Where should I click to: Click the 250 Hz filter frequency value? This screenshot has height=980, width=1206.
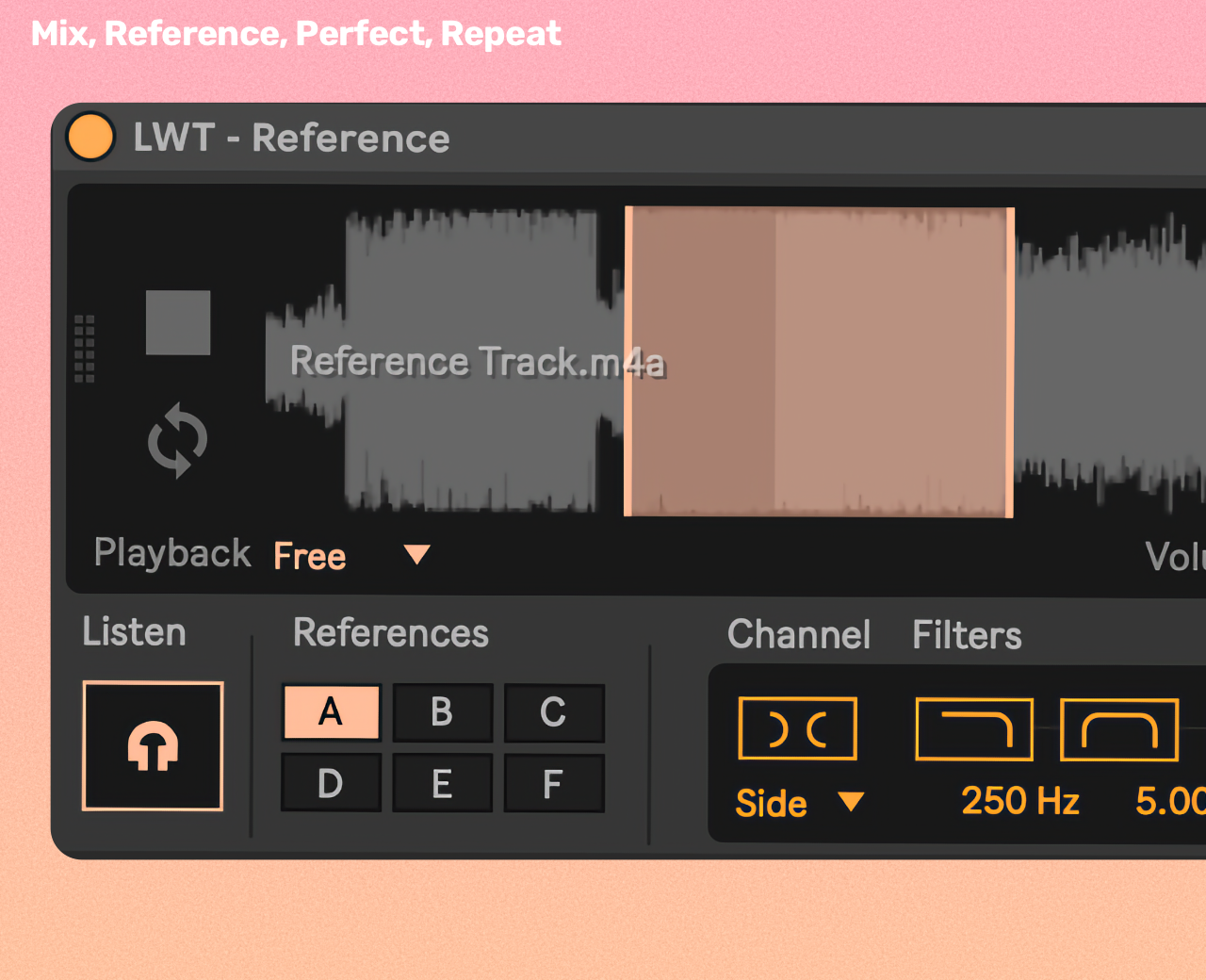1019,801
